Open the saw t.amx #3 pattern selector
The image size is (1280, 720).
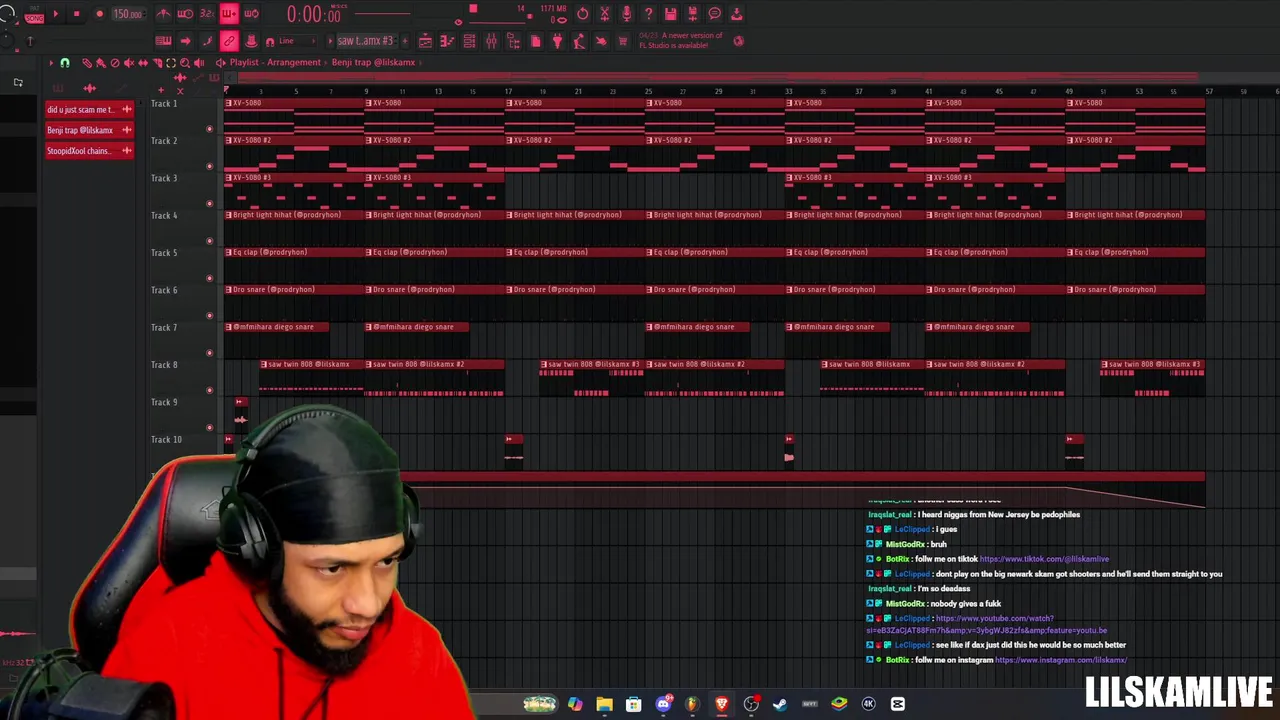[365, 41]
